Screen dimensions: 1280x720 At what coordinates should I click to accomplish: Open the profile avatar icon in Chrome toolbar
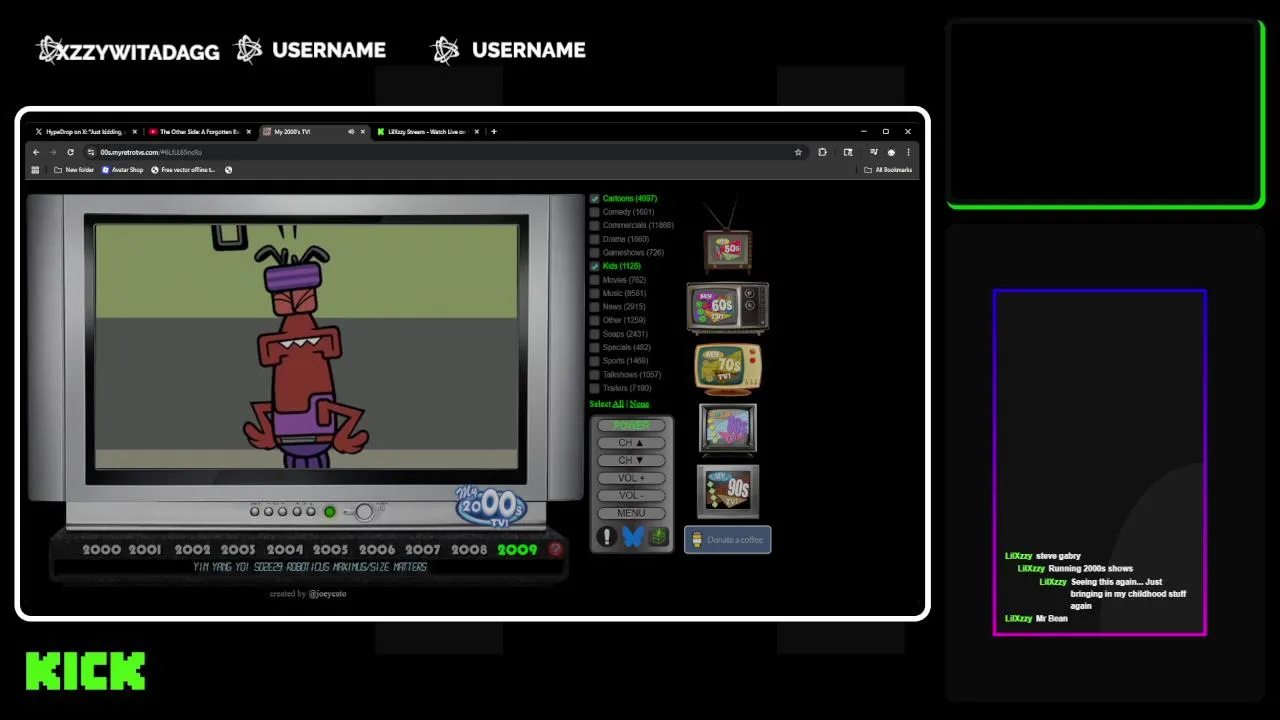pos(891,152)
